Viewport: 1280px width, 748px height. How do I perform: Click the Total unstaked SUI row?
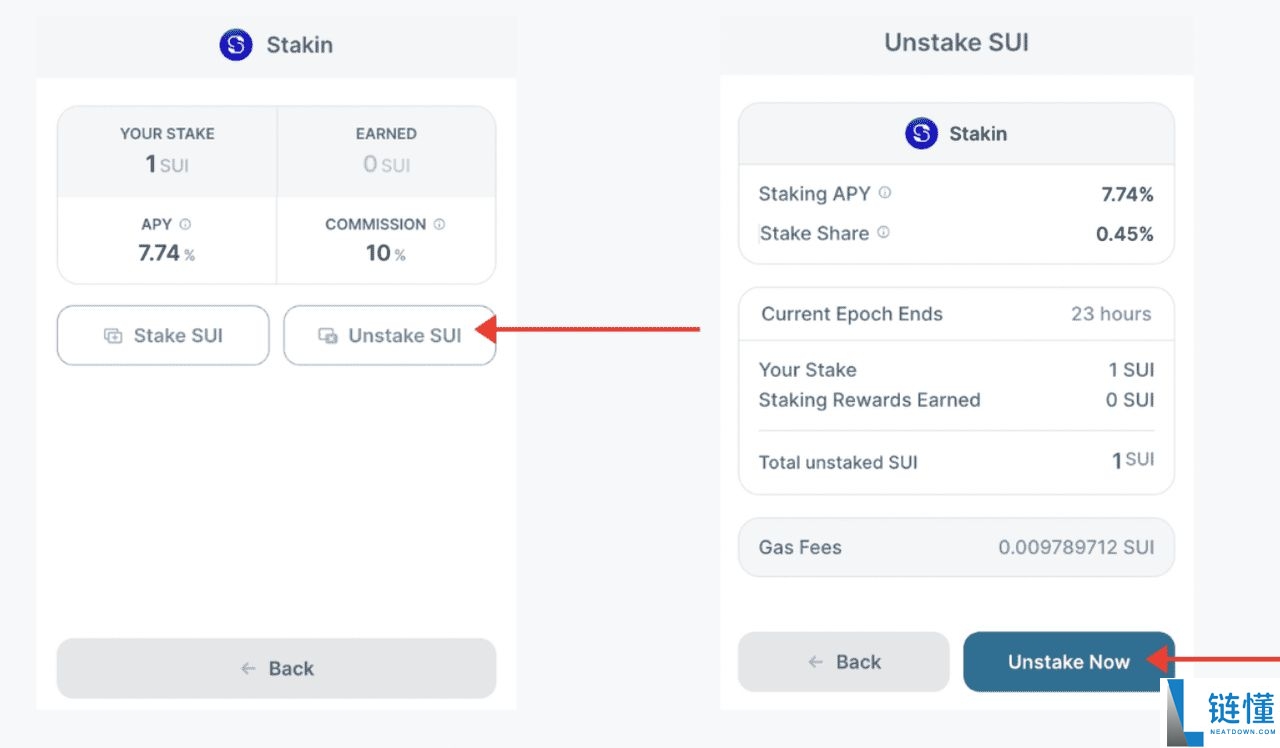956,462
